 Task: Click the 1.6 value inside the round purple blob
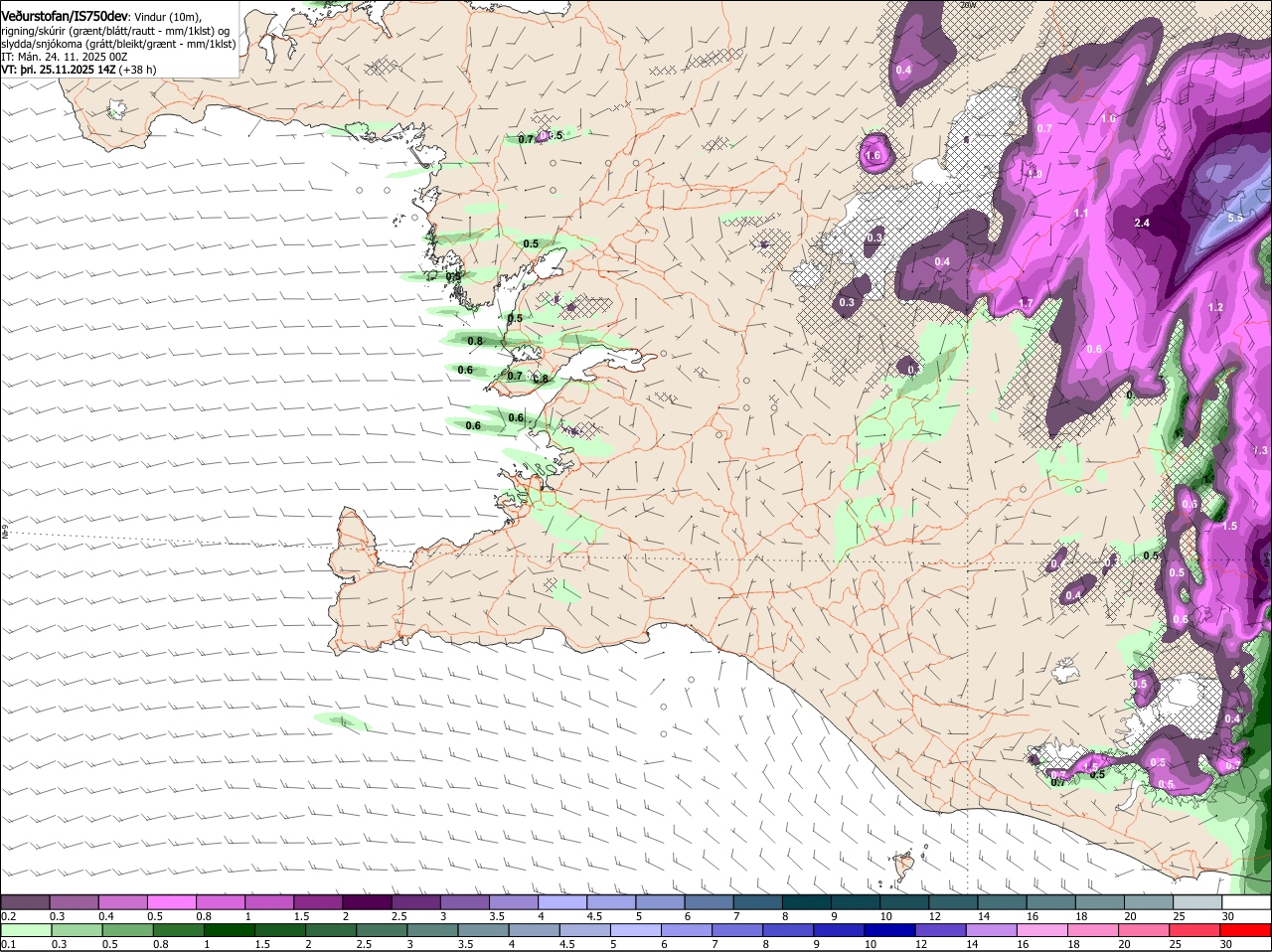tap(874, 156)
